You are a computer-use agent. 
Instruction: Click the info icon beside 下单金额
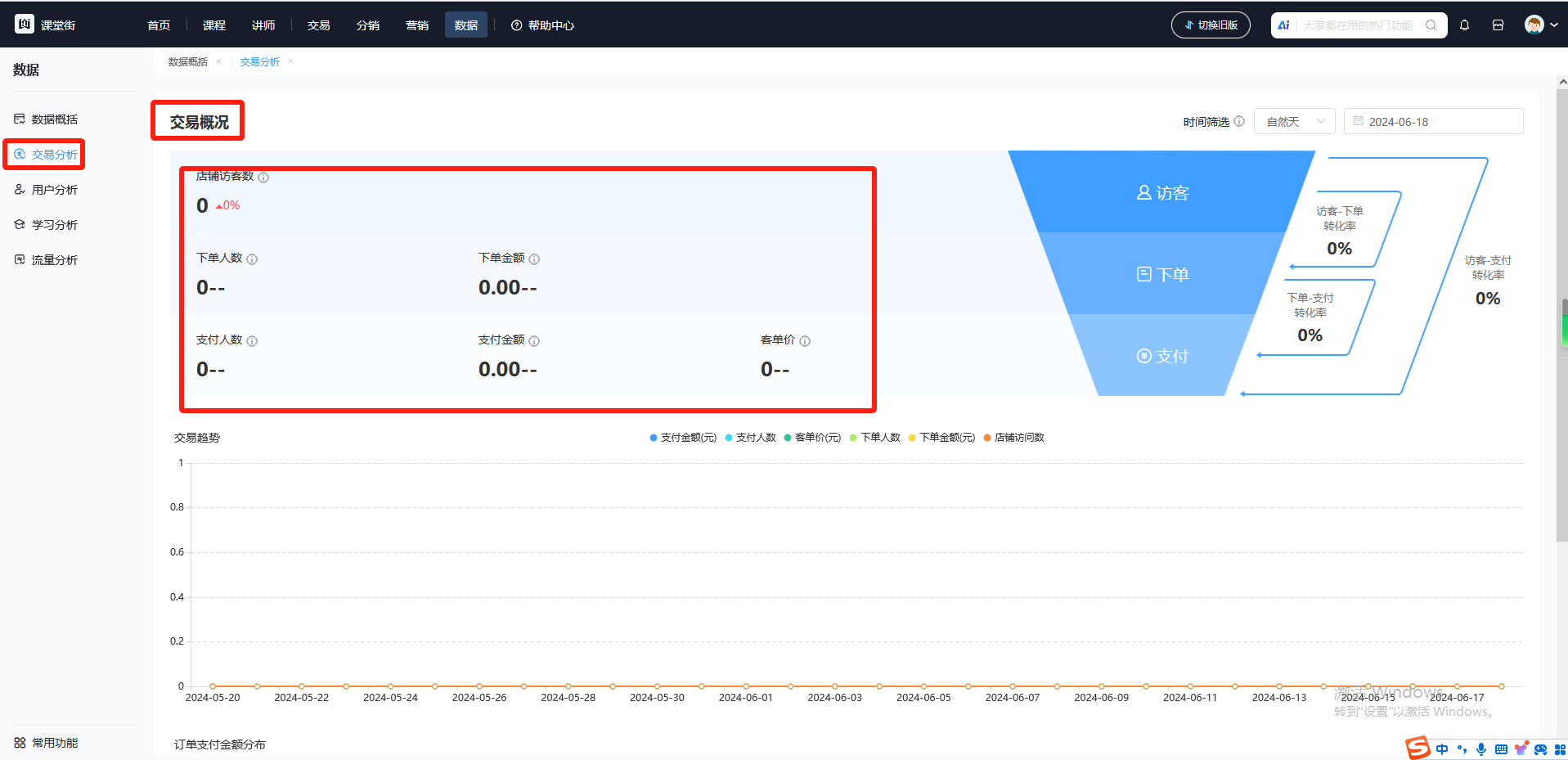click(534, 259)
